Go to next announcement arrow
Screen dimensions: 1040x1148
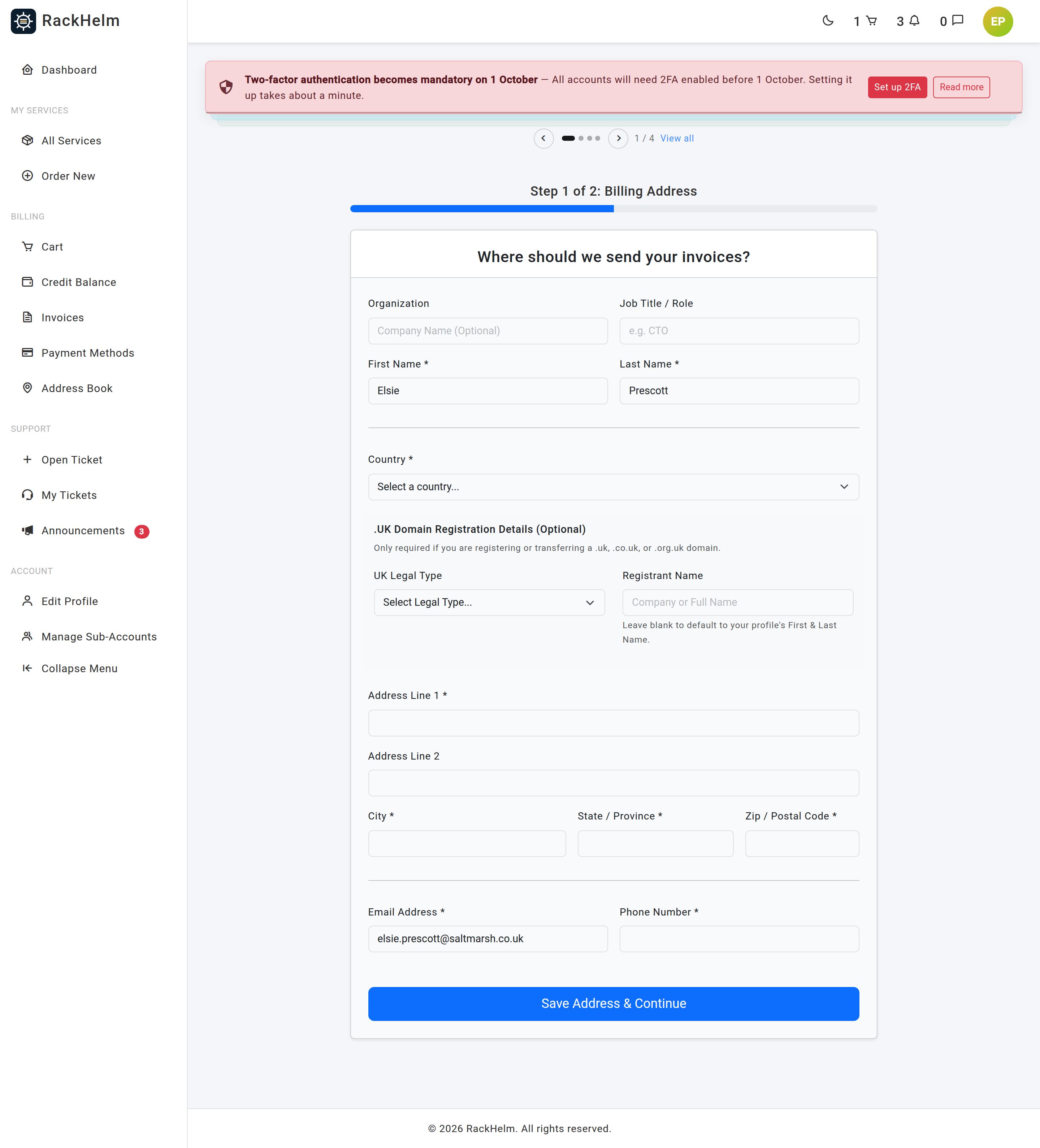coord(618,138)
